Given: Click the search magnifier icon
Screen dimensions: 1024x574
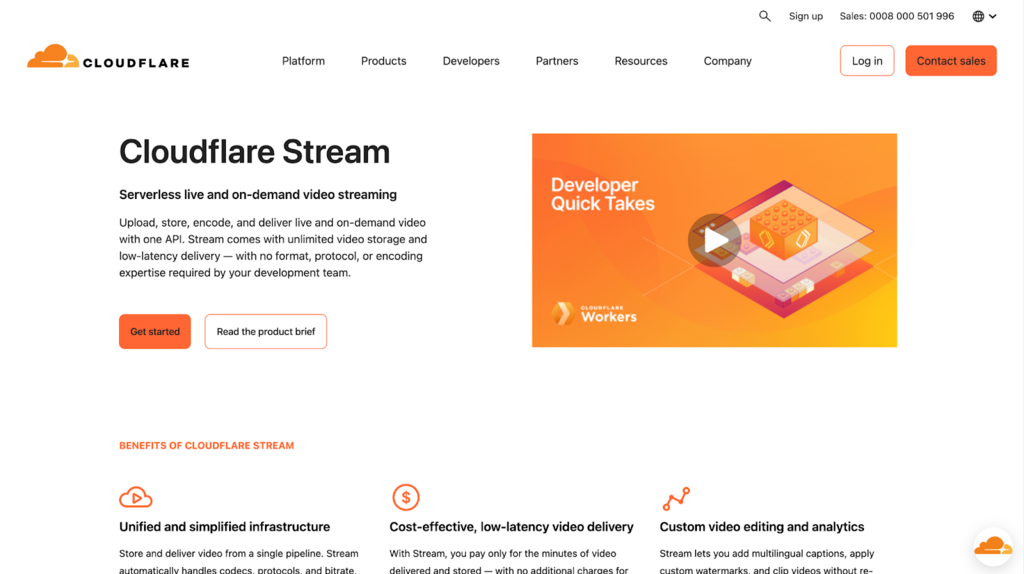Looking at the screenshot, I should point(765,16).
